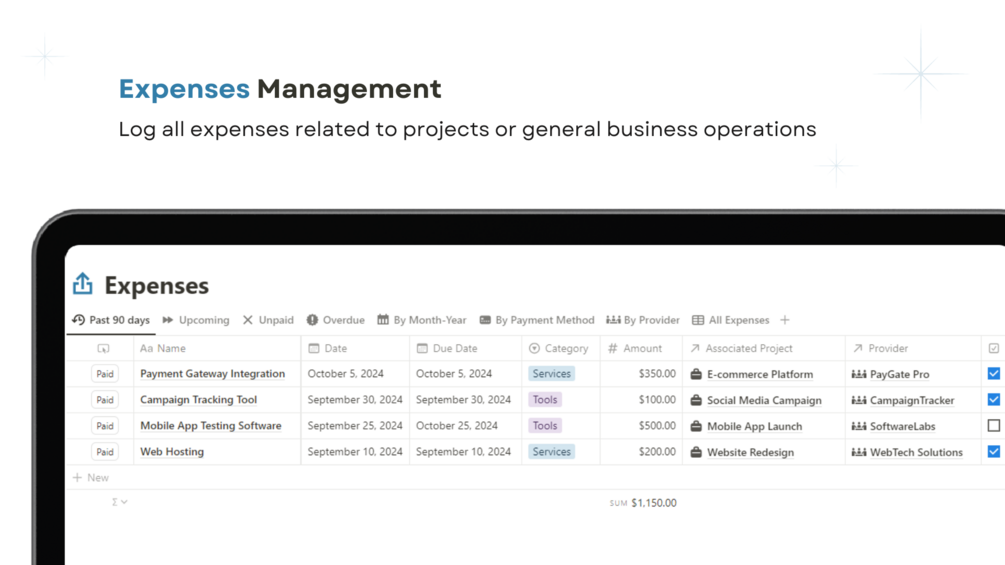Open the CampaignTracker provider page
This screenshot has height=565, width=1005.
tap(911, 400)
